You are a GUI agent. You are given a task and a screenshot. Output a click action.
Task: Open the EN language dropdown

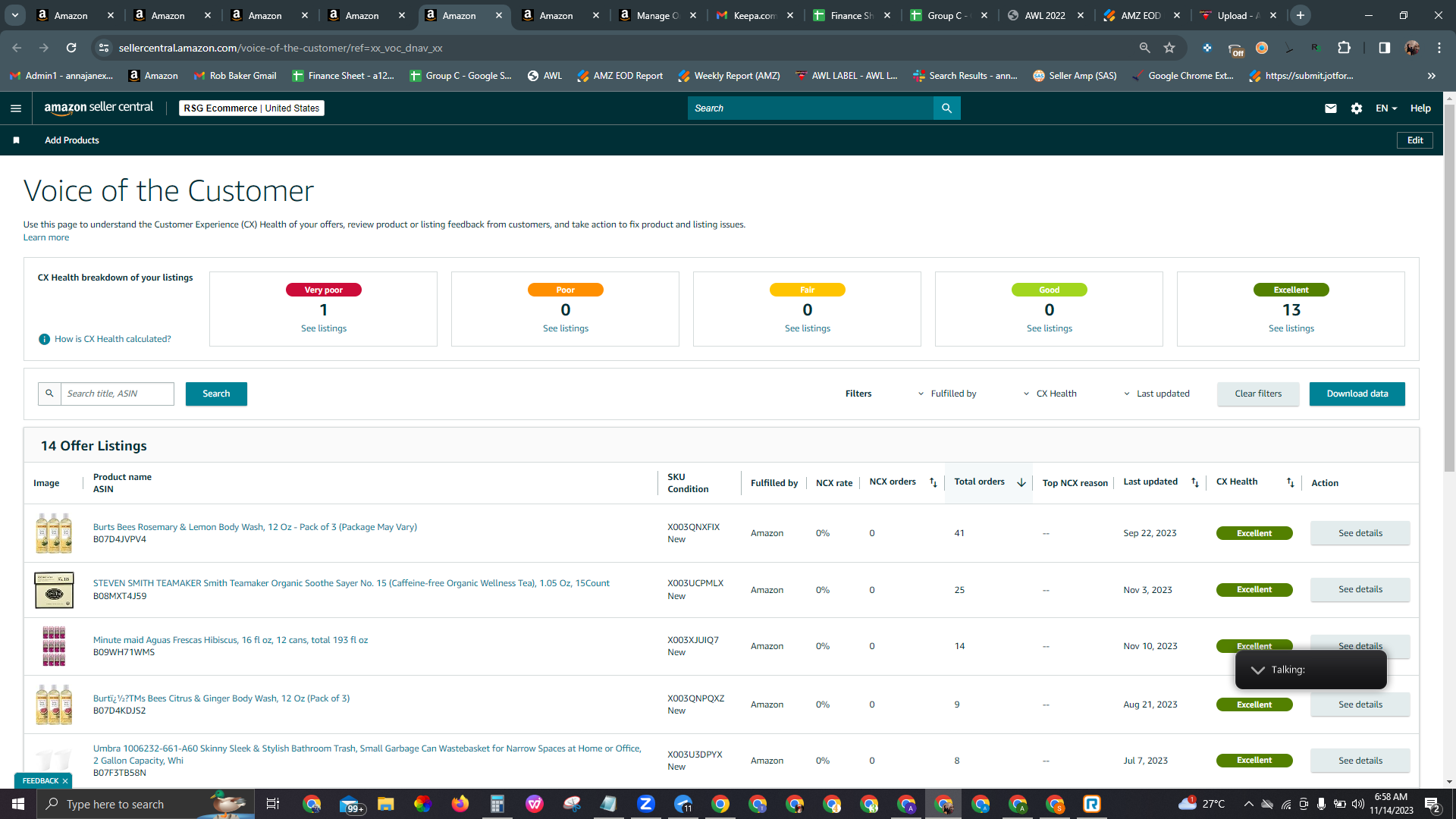tap(1386, 108)
